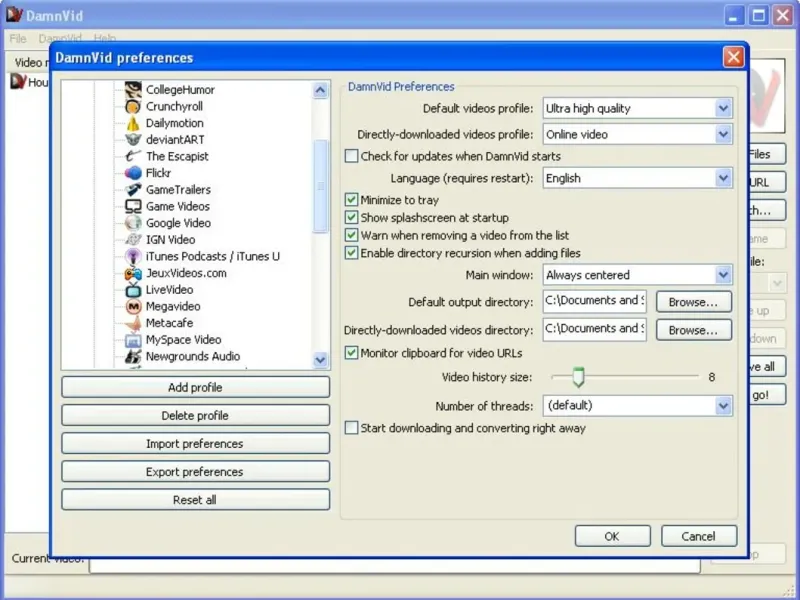Select the iTunes Podcasts icon
Image resolution: width=800 pixels, height=600 pixels.
tap(133, 256)
